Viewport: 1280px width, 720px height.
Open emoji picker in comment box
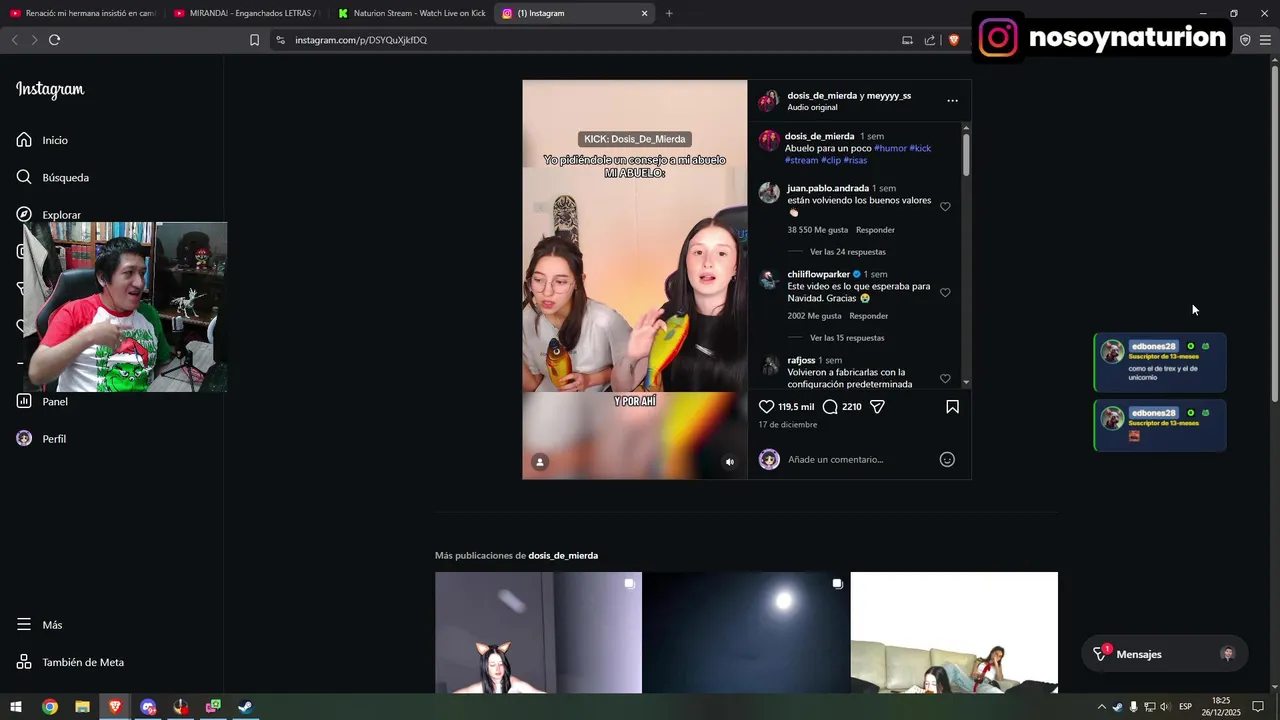[x=947, y=459]
